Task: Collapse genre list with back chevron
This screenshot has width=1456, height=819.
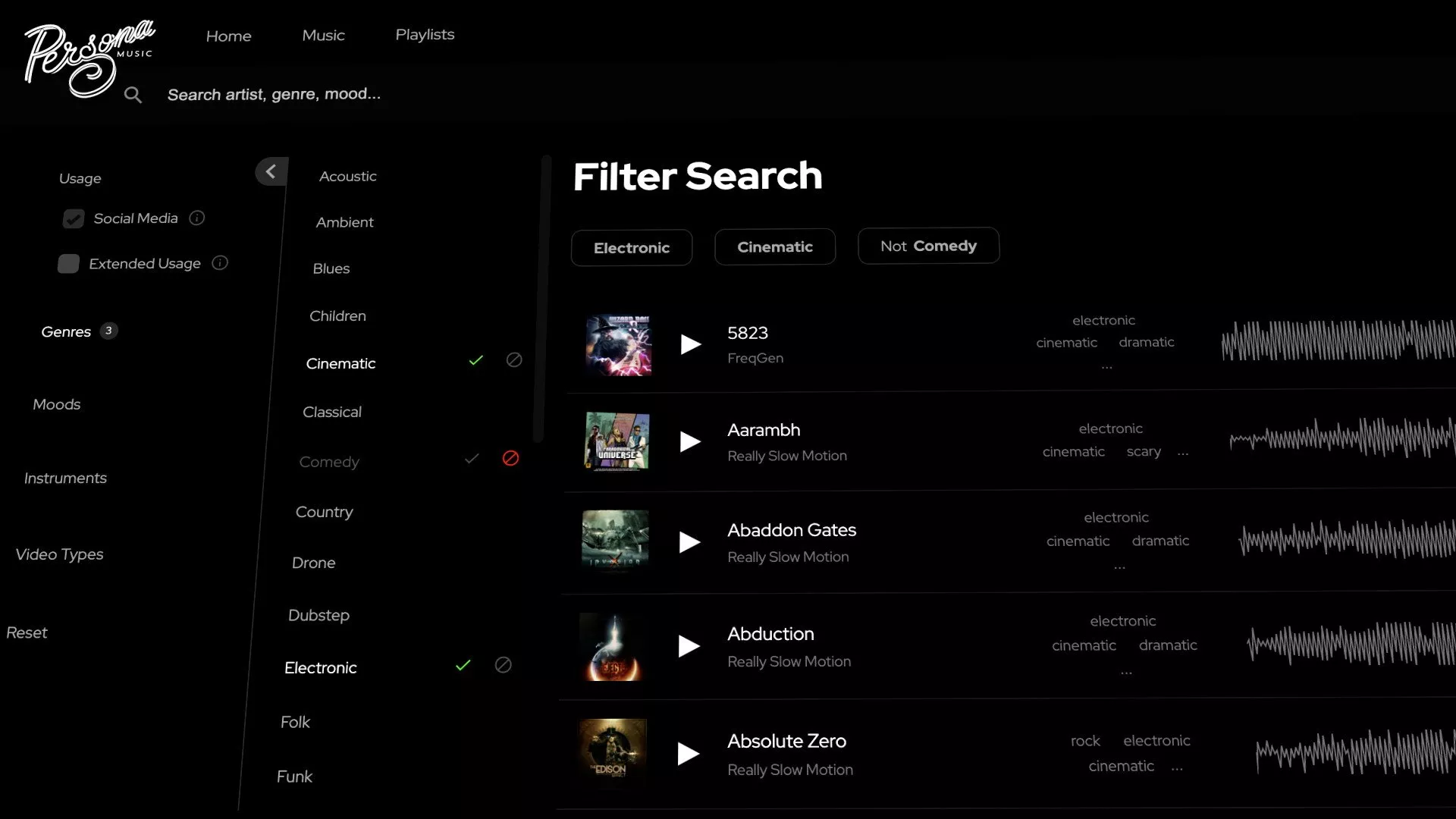Action: pyautogui.click(x=271, y=172)
